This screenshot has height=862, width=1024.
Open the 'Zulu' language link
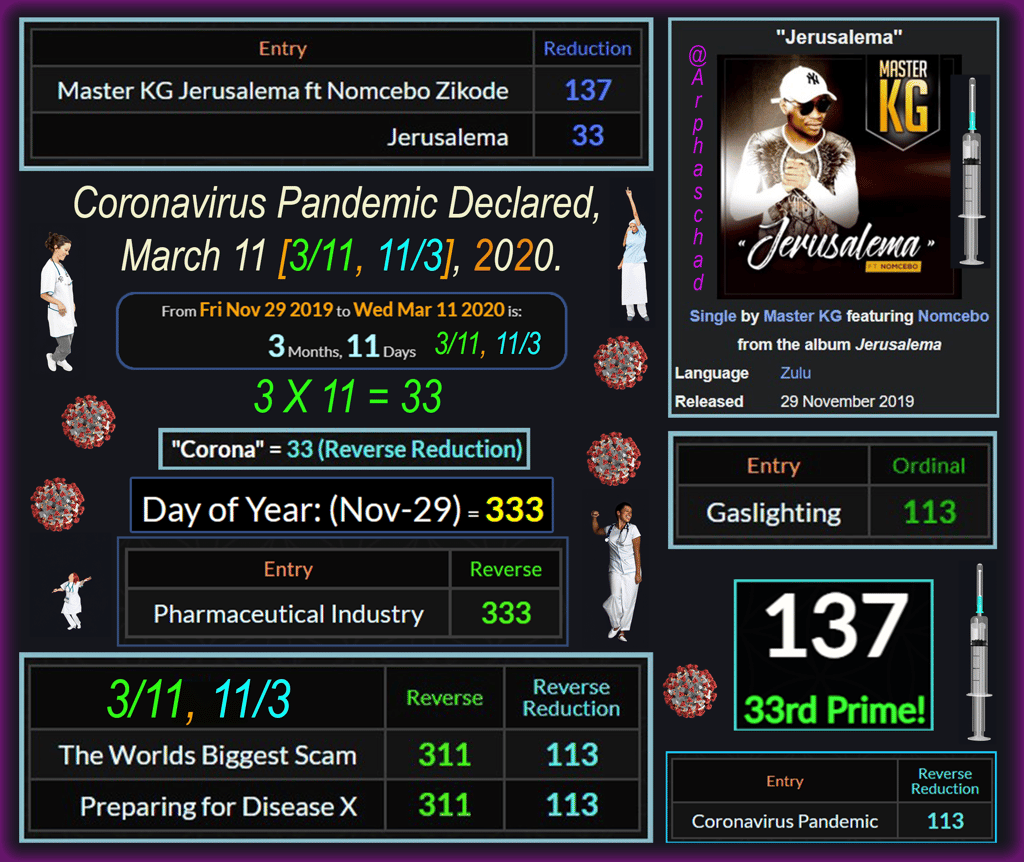coord(795,373)
